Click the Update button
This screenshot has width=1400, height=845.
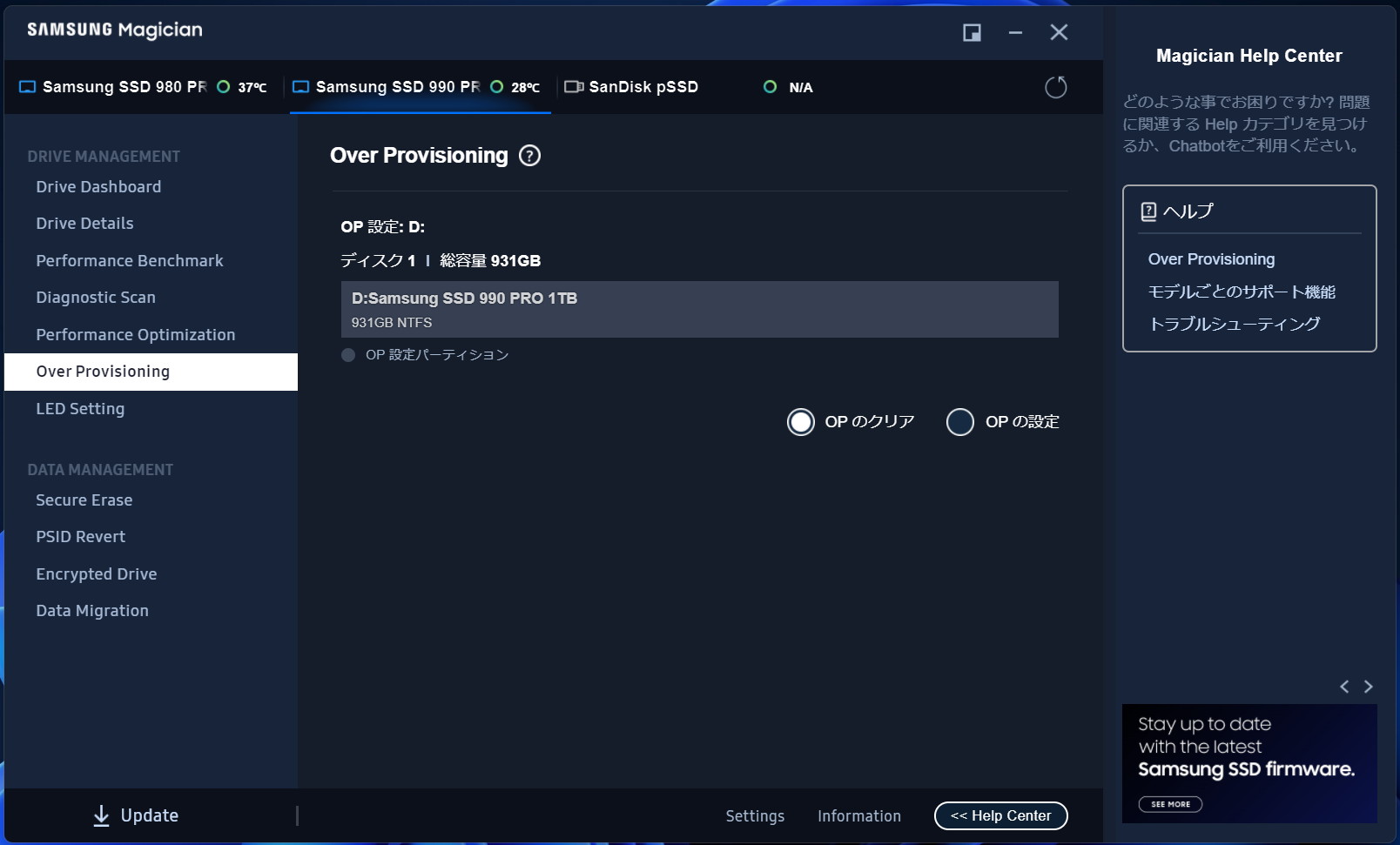click(x=136, y=815)
